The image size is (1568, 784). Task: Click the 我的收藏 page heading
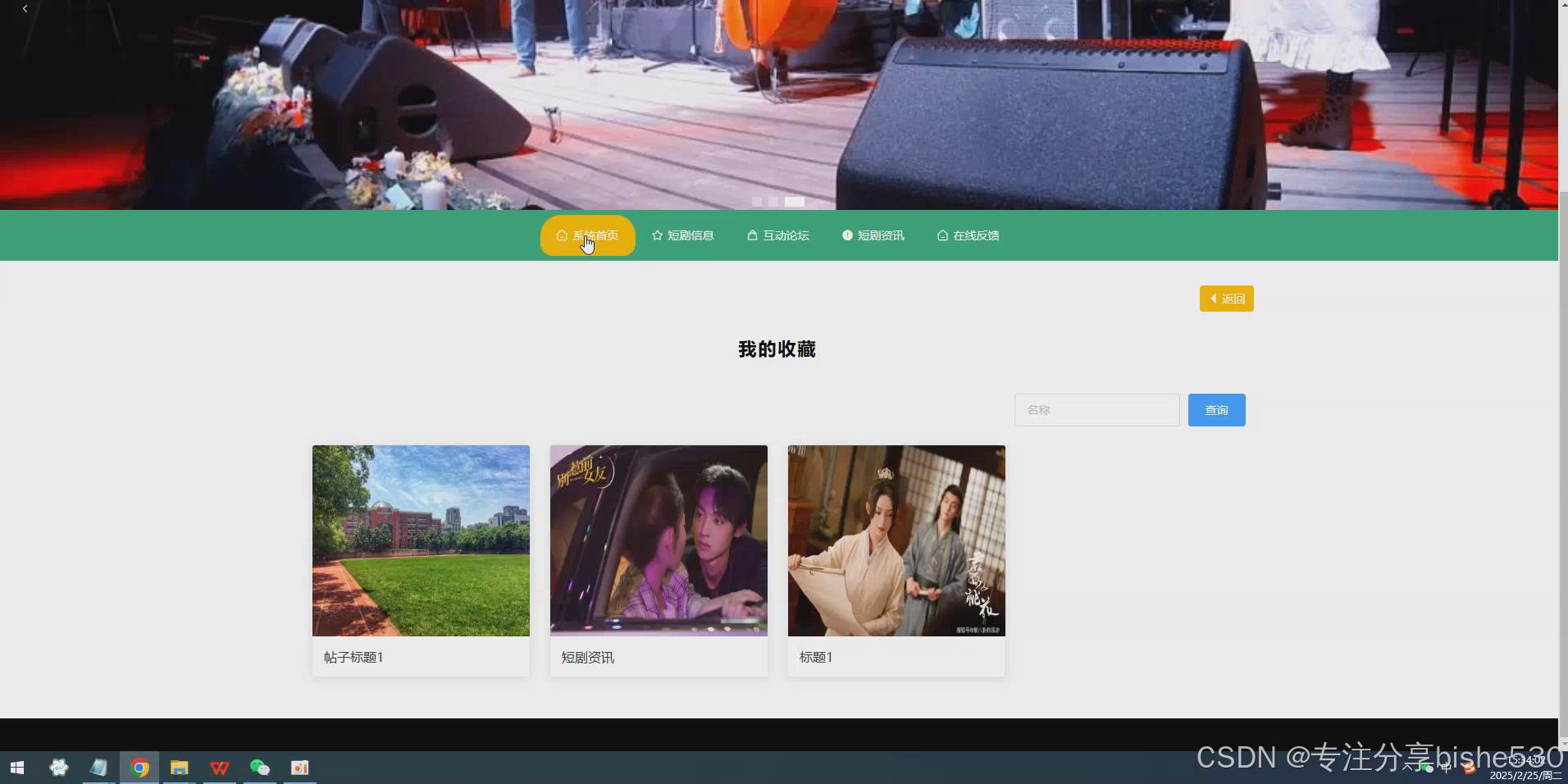coord(777,349)
